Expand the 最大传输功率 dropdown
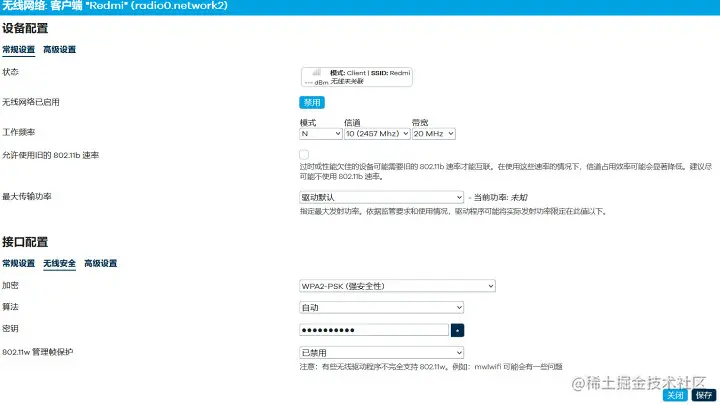This screenshot has height=405, width=720. click(x=381, y=197)
